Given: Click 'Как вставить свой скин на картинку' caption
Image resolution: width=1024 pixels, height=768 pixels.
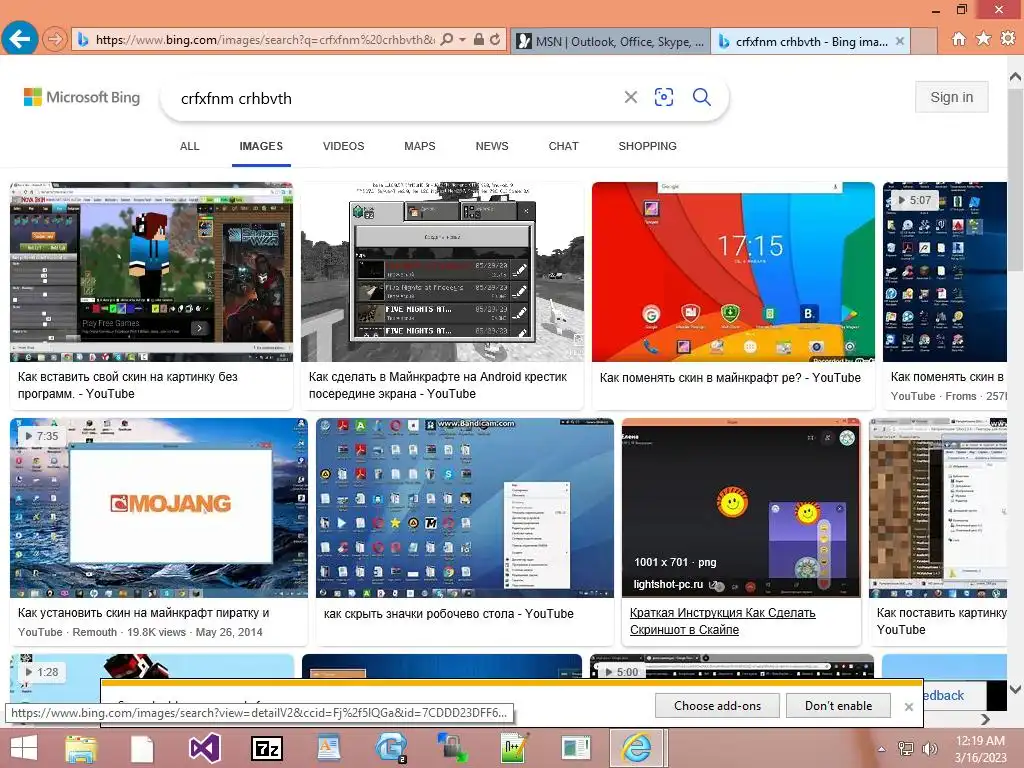Looking at the screenshot, I should [127, 385].
